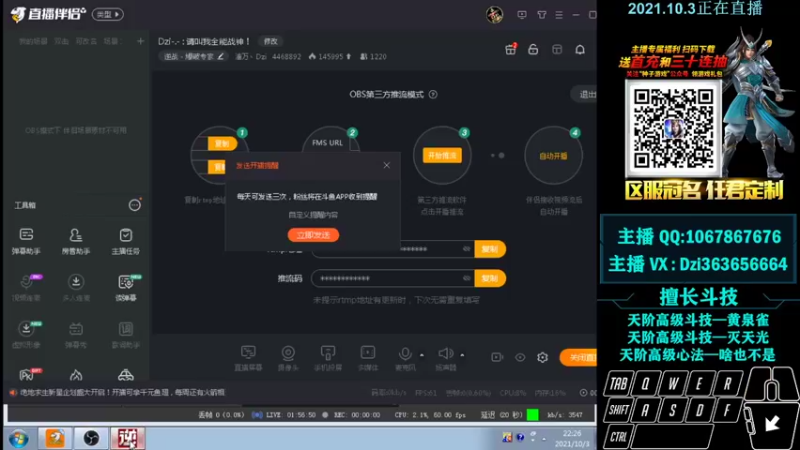800x450 pixels.
Task: Copy the 推流码 with 复制 button
Action: click(490, 278)
